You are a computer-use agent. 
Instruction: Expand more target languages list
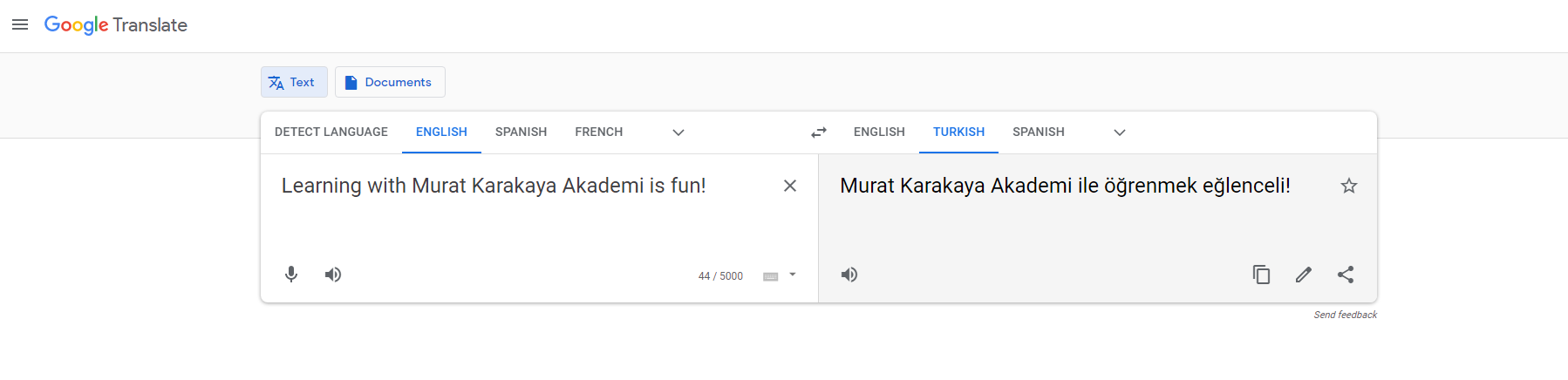[1120, 132]
